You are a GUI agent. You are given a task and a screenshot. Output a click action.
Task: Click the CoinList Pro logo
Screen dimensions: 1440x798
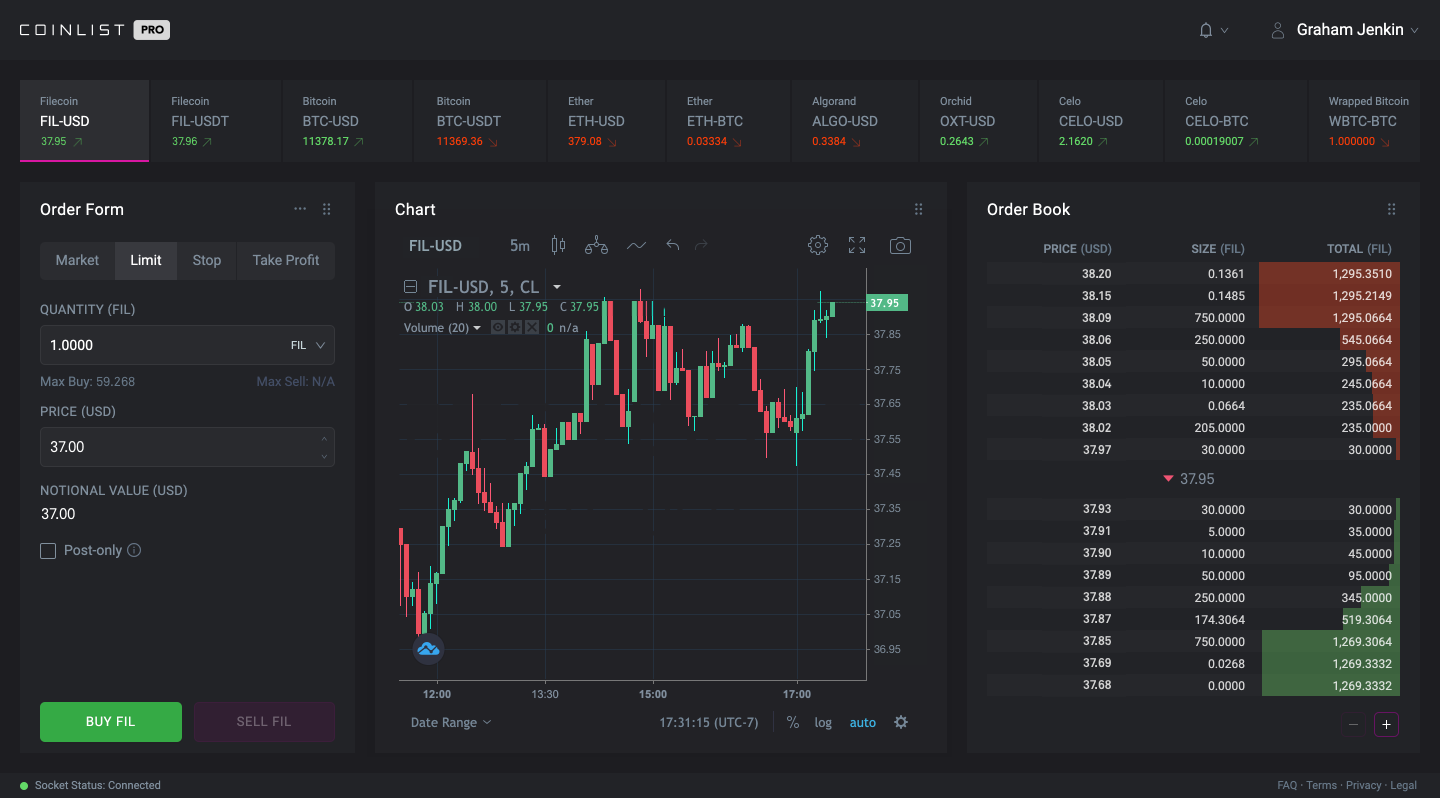[95, 30]
